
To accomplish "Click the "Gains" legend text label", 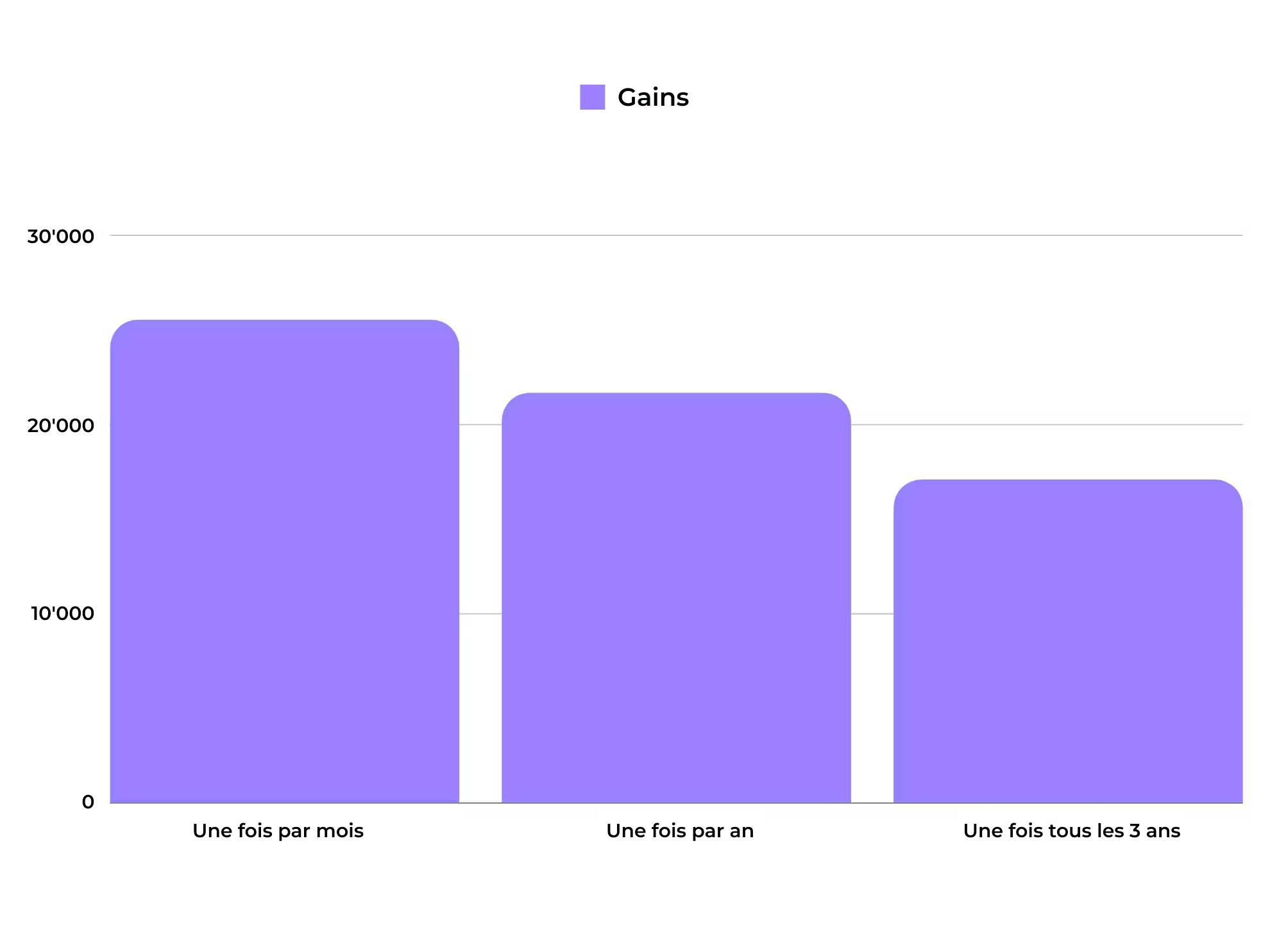I will click(652, 97).
